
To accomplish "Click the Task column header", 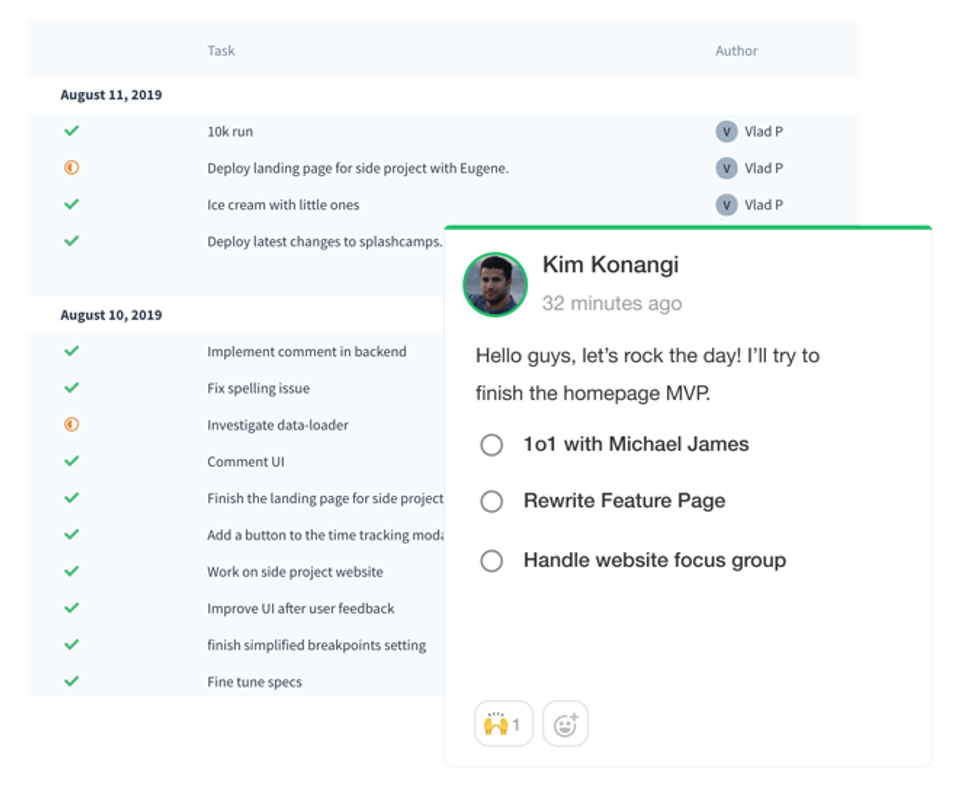I will (221, 51).
